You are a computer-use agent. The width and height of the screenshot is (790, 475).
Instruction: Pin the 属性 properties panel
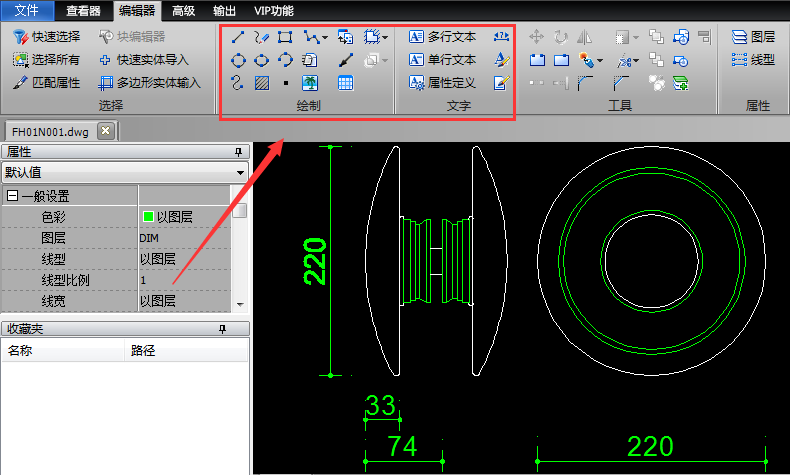pyautogui.click(x=238, y=152)
